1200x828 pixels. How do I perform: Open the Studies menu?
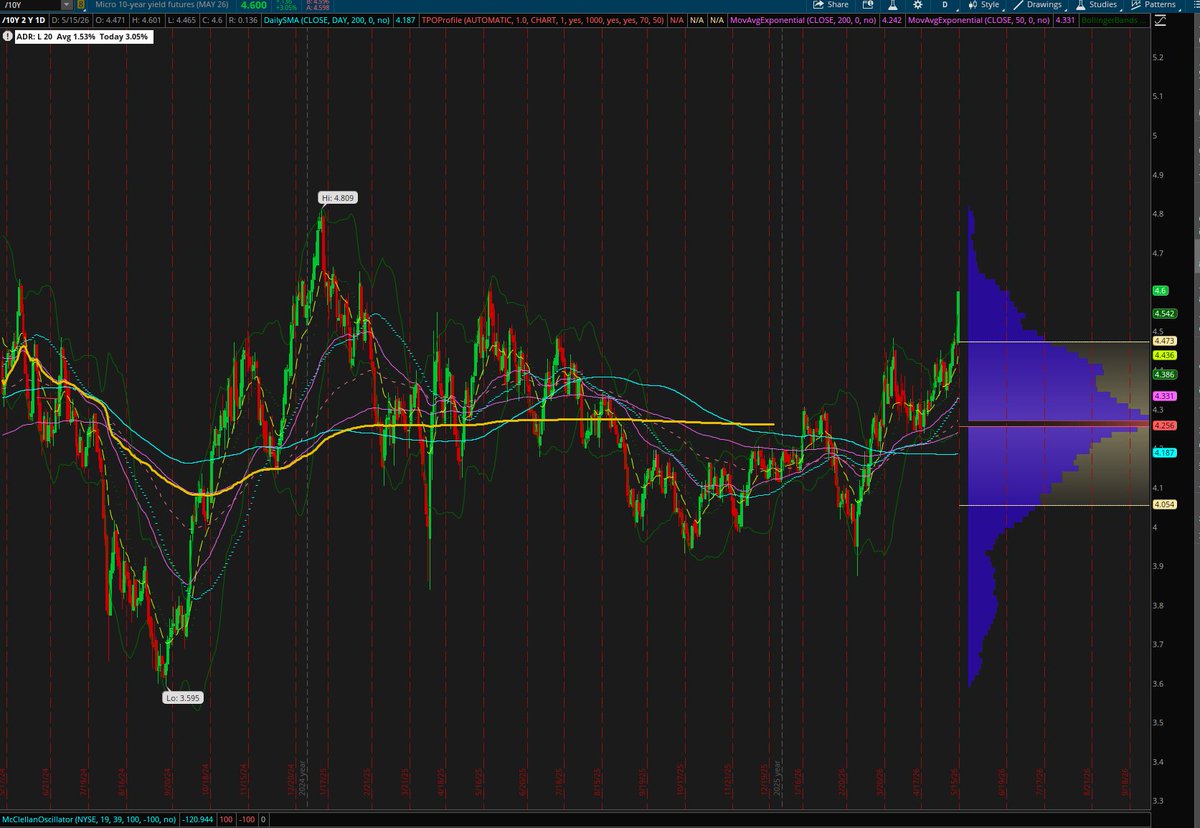pos(1096,5)
